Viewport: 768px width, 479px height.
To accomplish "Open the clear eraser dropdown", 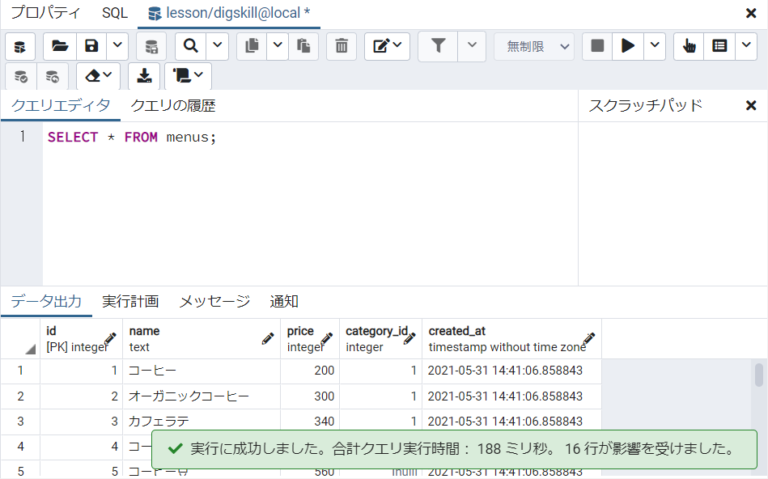I will (x=98, y=76).
